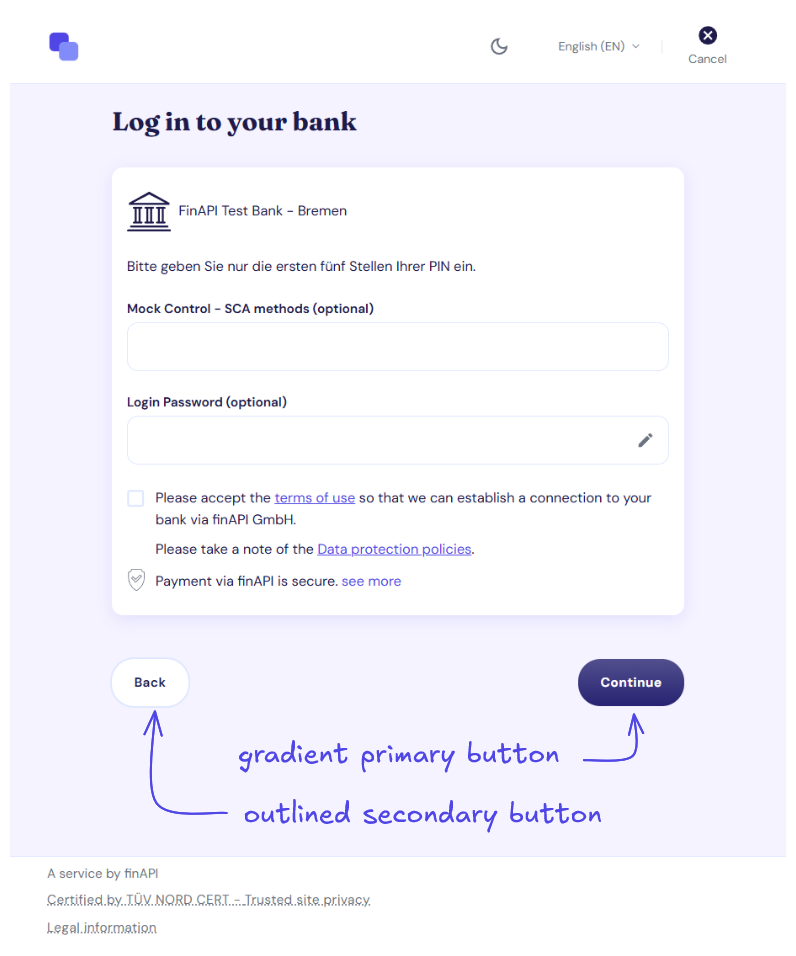Viewport: 796px width, 956px height.
Task: Click the Continue button
Action: [x=631, y=682]
